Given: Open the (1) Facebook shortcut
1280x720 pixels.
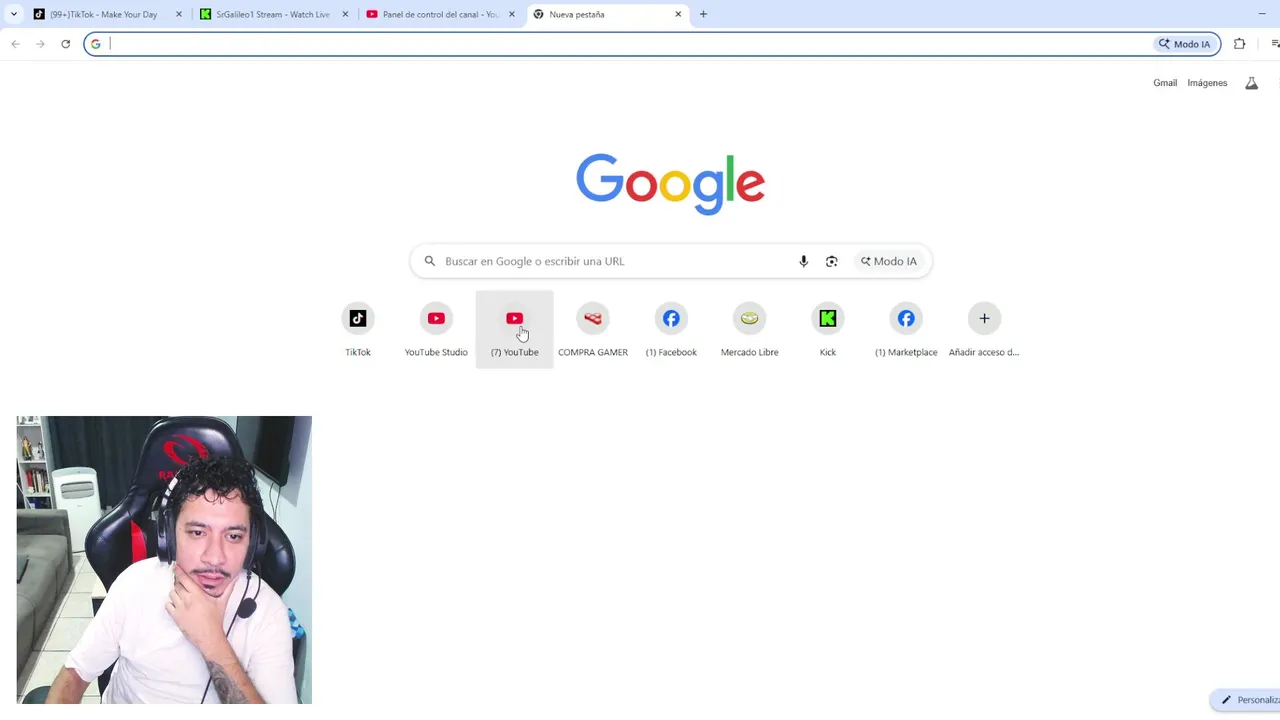Looking at the screenshot, I should point(671,329).
